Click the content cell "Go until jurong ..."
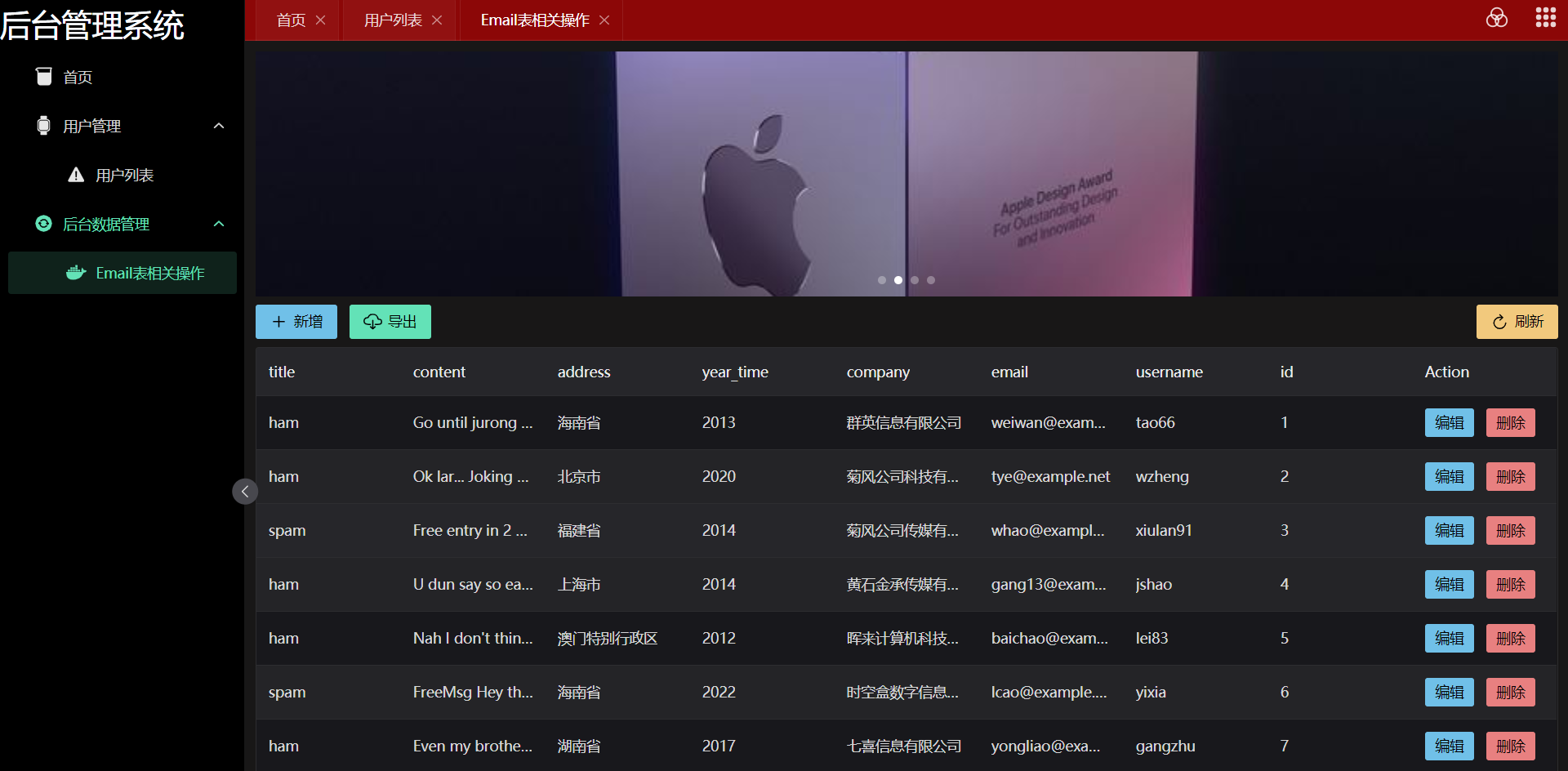The image size is (1568, 771). [473, 423]
